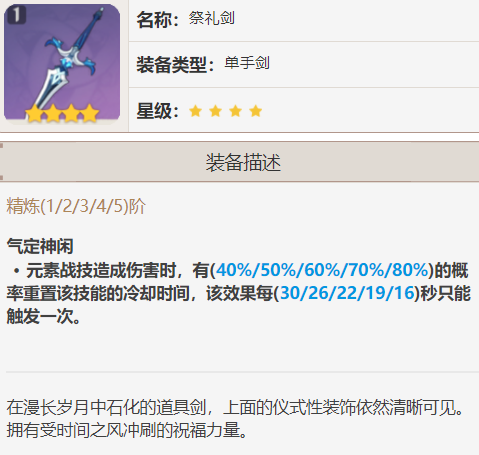Screen dimensions: 479x455
Task: Click the lore line 拥有受时间之风冲刷的祝福力量
Action: (127, 430)
